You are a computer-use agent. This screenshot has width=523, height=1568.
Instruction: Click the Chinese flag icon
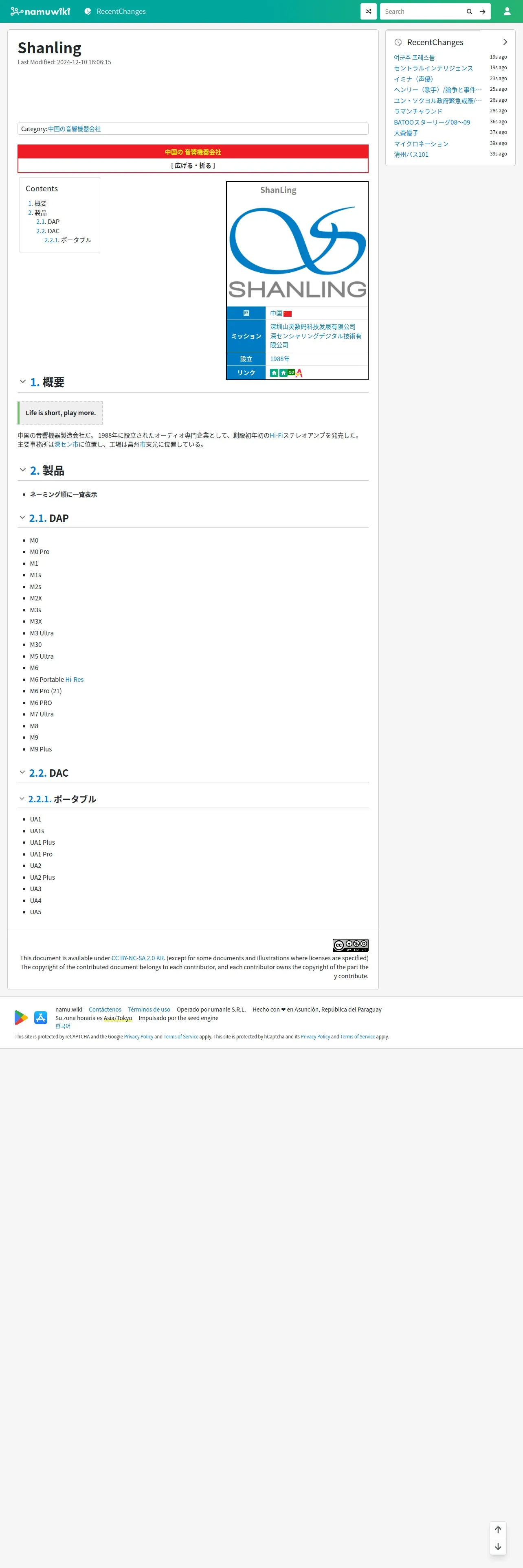click(288, 314)
